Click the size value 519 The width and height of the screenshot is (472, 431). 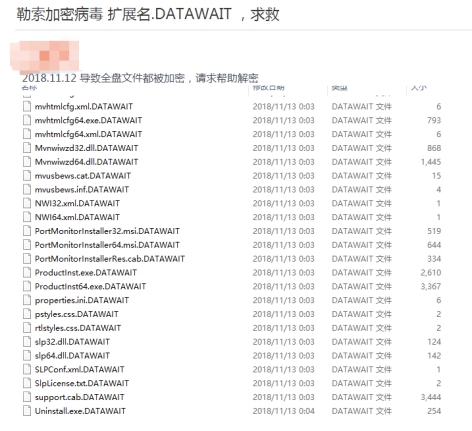(x=434, y=231)
